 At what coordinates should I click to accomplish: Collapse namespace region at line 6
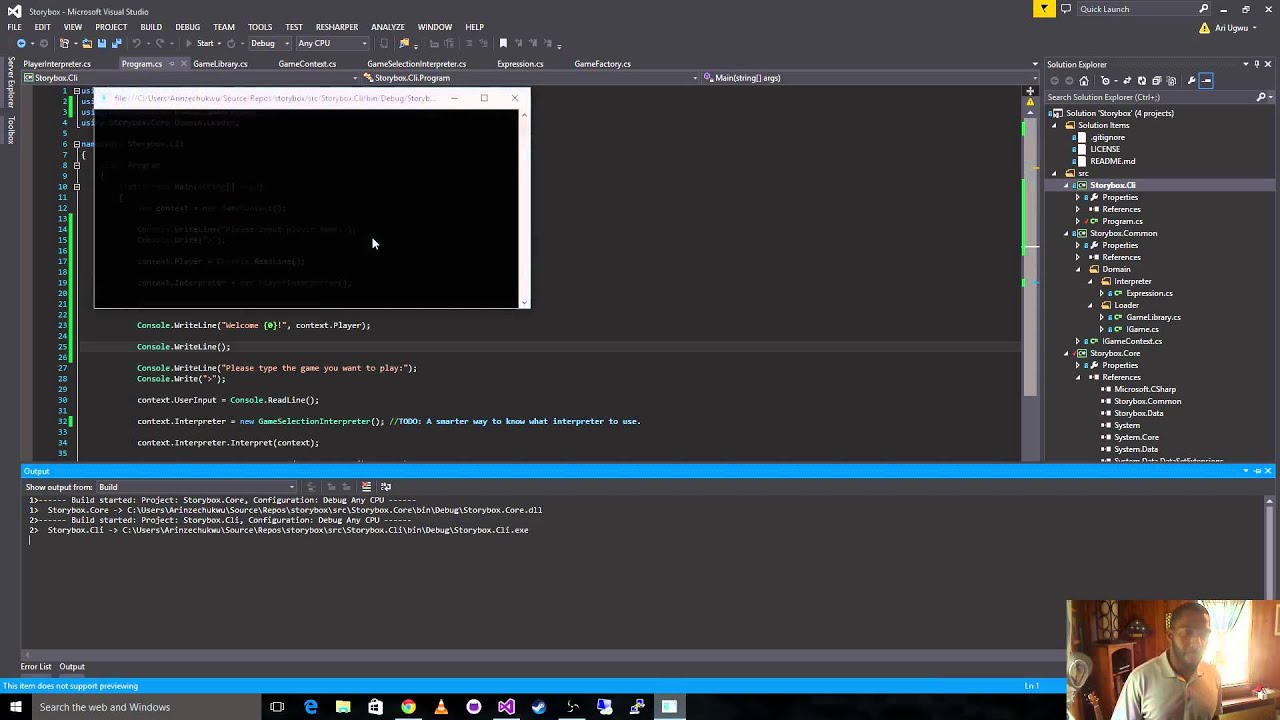[x=76, y=144]
